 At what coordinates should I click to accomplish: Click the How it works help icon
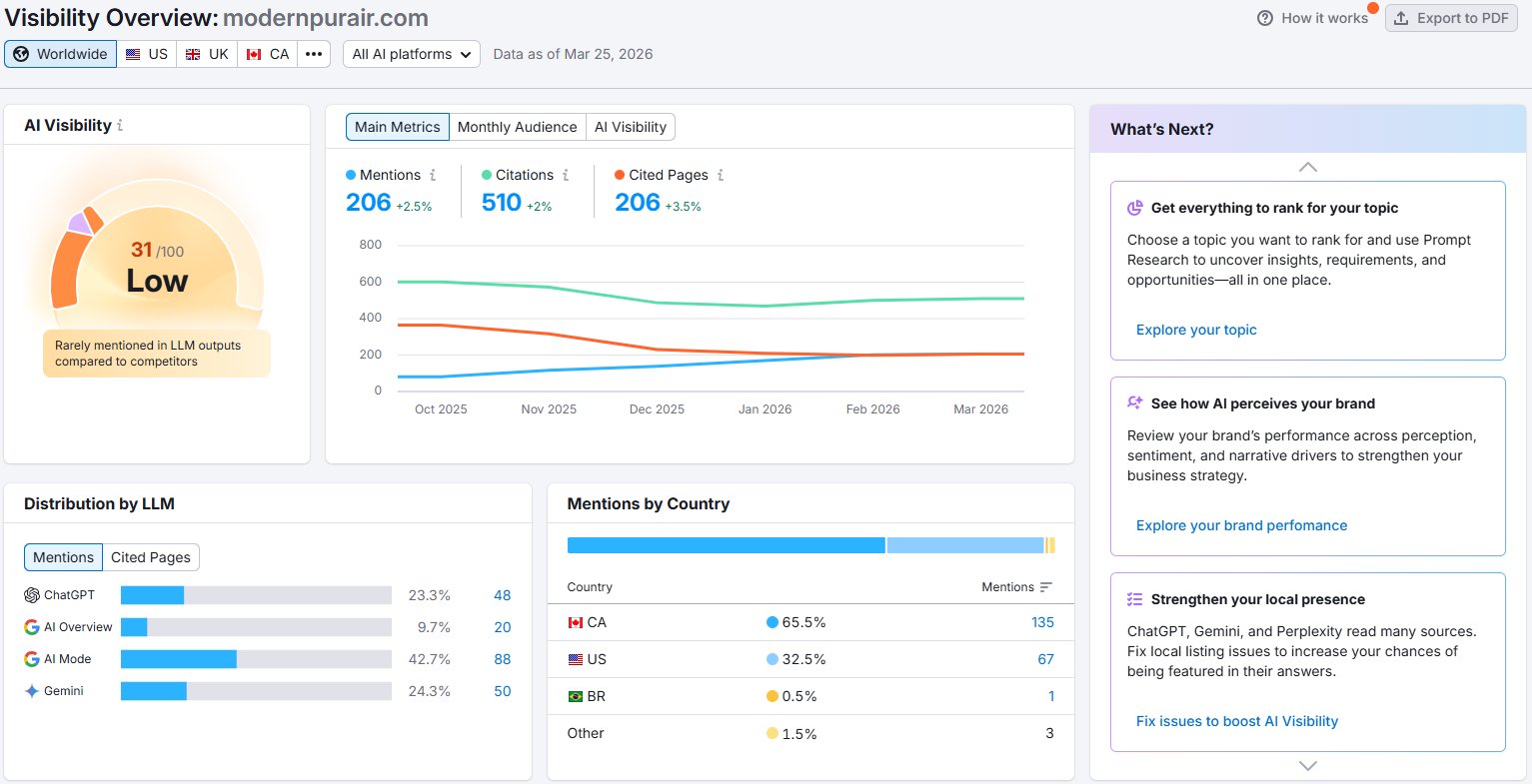1265,18
